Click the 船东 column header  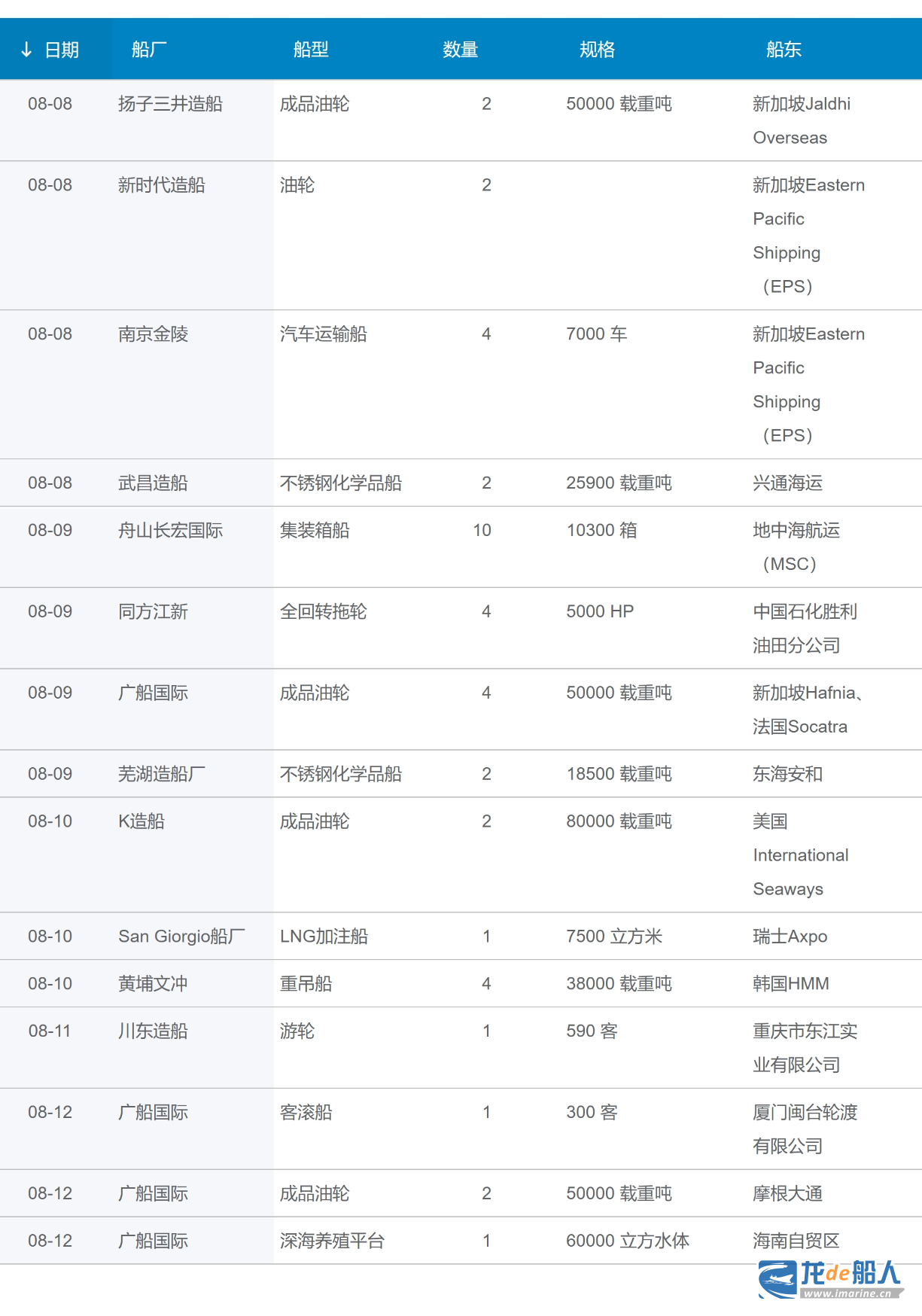(784, 50)
